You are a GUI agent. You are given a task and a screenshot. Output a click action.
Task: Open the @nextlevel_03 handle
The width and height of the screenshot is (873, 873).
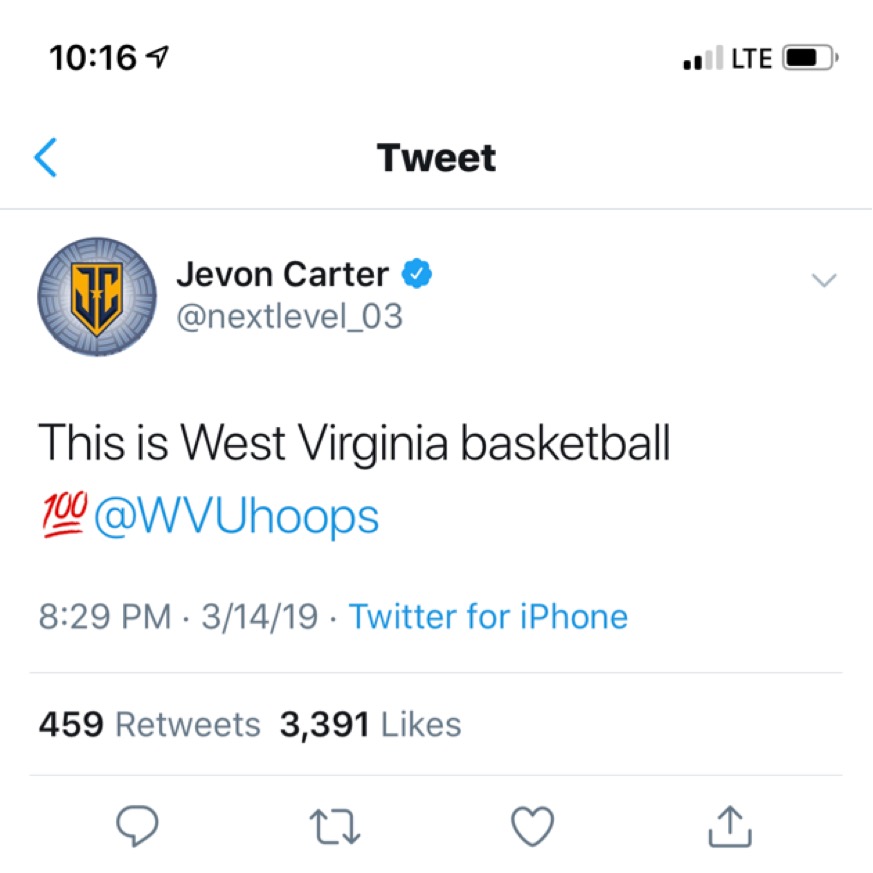[290, 316]
